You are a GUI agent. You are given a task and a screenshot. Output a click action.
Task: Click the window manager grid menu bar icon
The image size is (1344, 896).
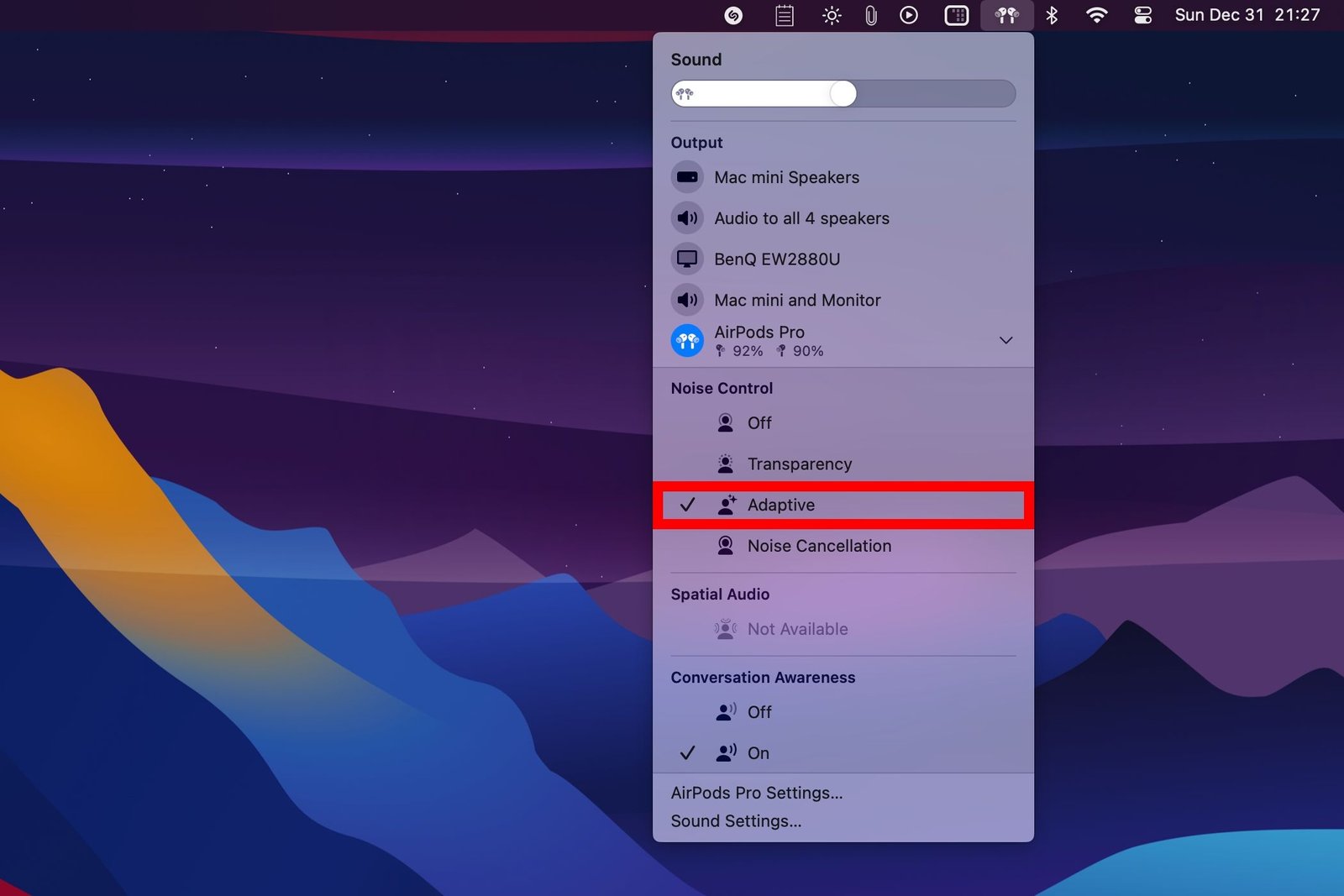[956, 15]
